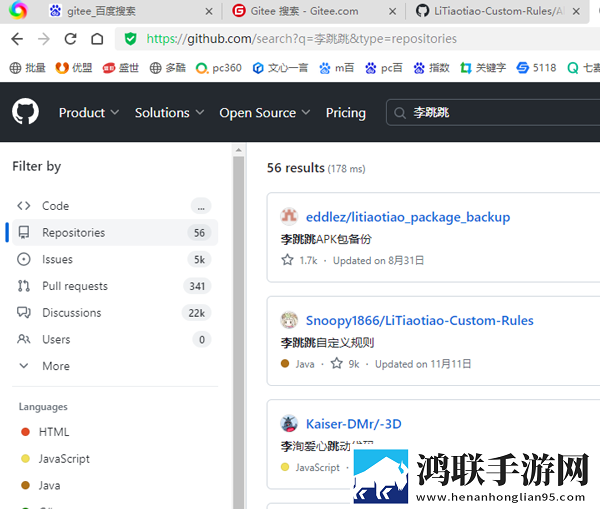The width and height of the screenshot is (600, 509).
Task: Click the browser address bar URL
Action: [302, 39]
